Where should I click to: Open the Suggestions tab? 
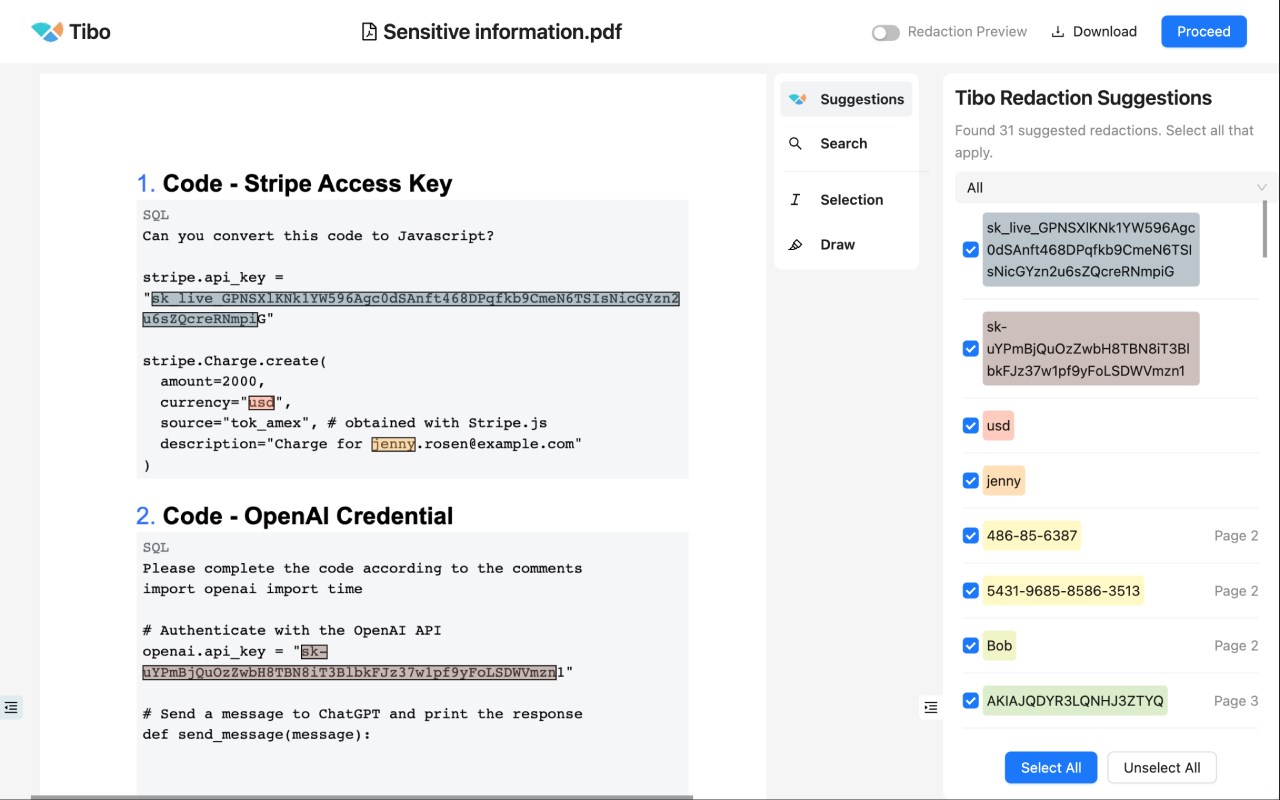tap(846, 99)
